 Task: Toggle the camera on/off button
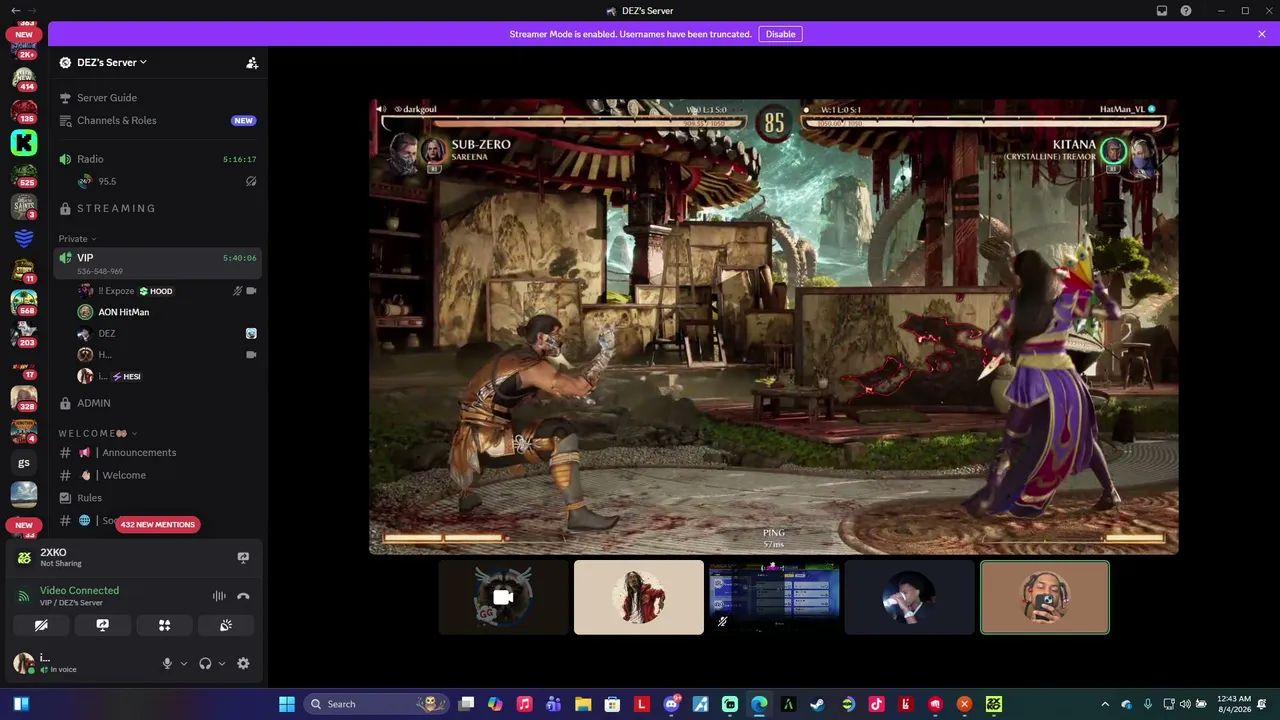click(41, 625)
